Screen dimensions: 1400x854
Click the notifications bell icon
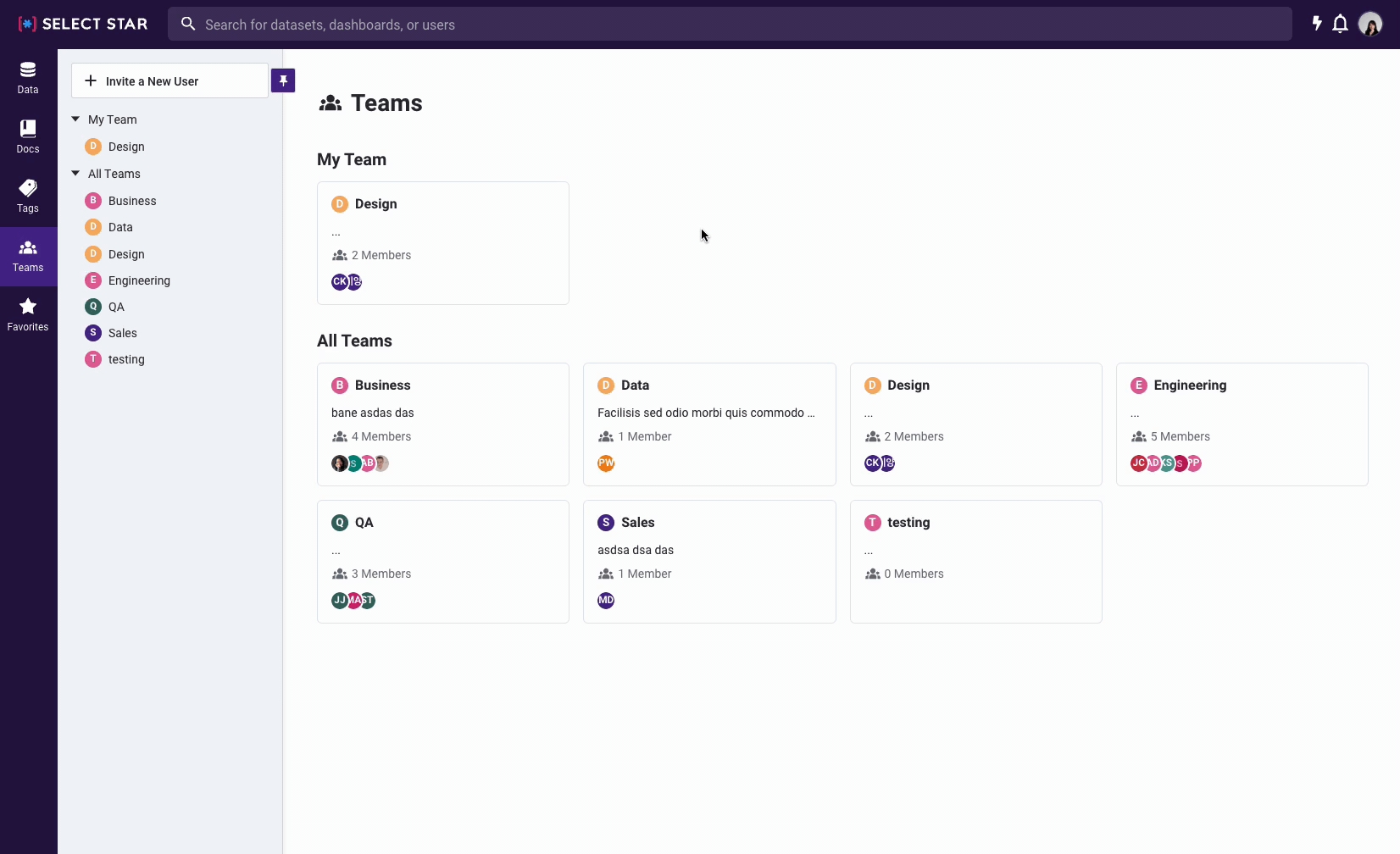[x=1340, y=25]
